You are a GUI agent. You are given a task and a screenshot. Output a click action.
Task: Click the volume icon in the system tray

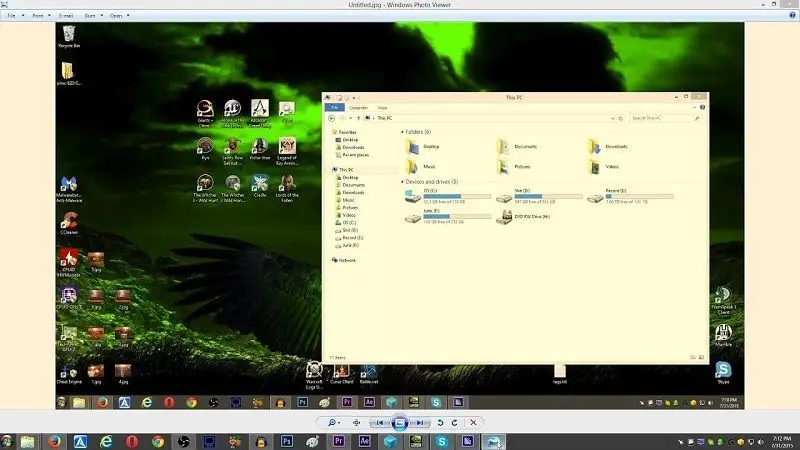[761, 442]
